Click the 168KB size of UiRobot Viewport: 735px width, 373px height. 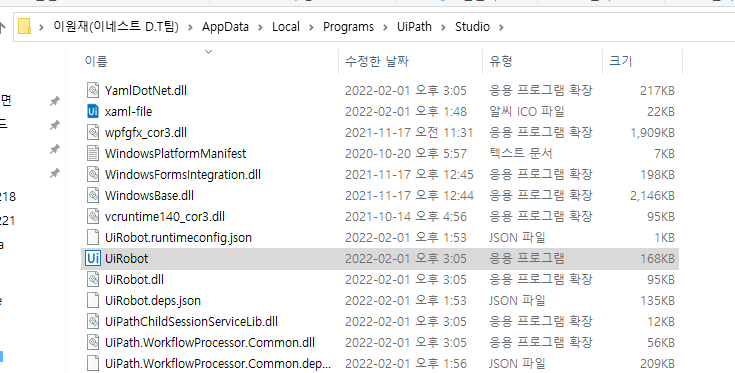(x=658, y=259)
